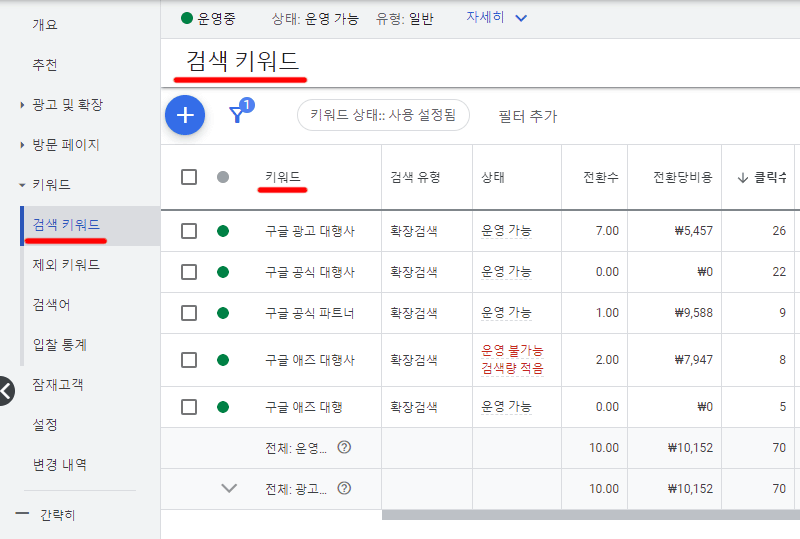Screen dimensions: 800x539
Task: Click keyword text 구글 애즈 대행사
Action: pyautogui.click(x=310, y=360)
